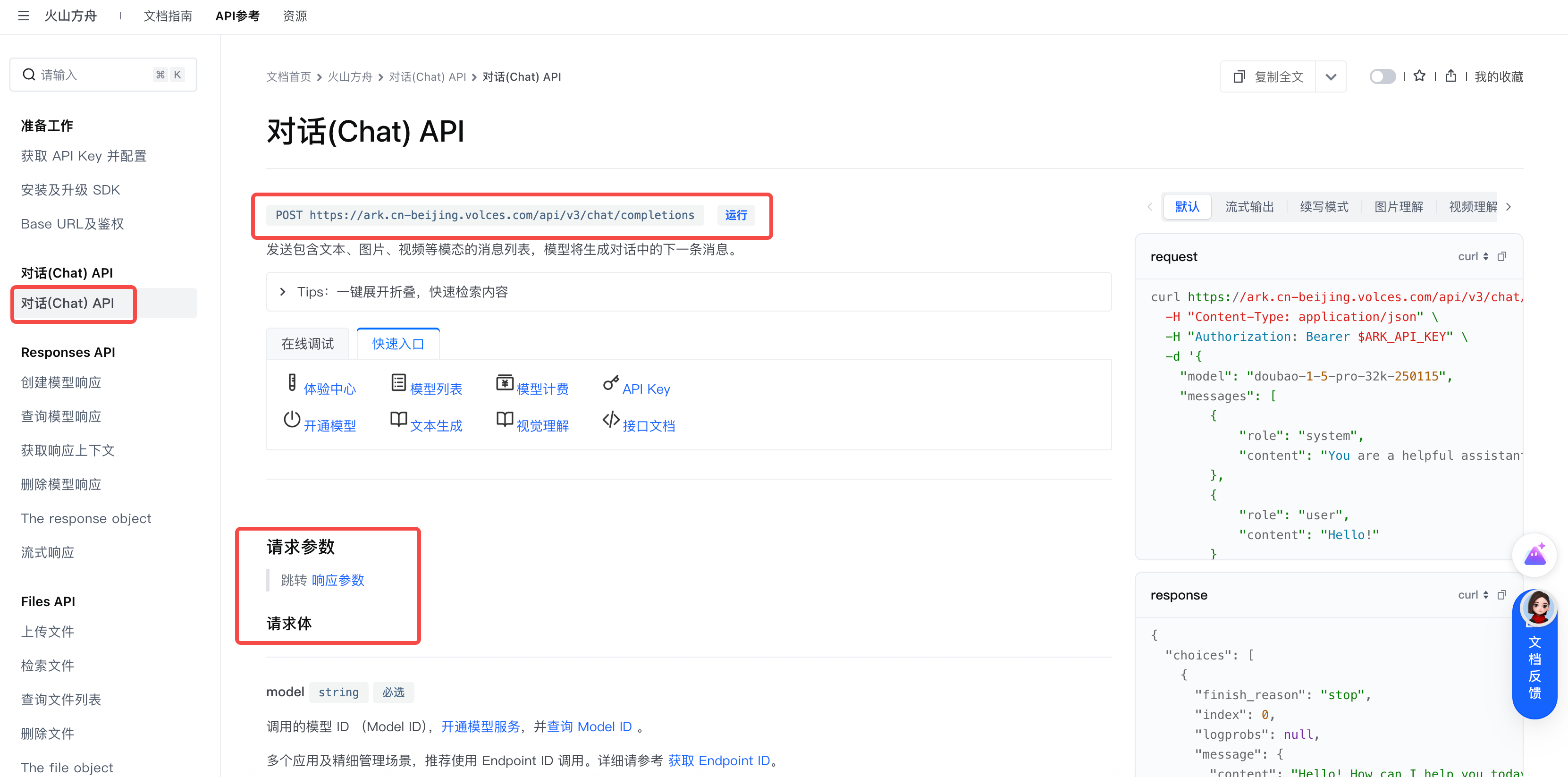Screen dimensions: 1568x777
Task: Click the API Key key icon
Action: tap(611, 383)
